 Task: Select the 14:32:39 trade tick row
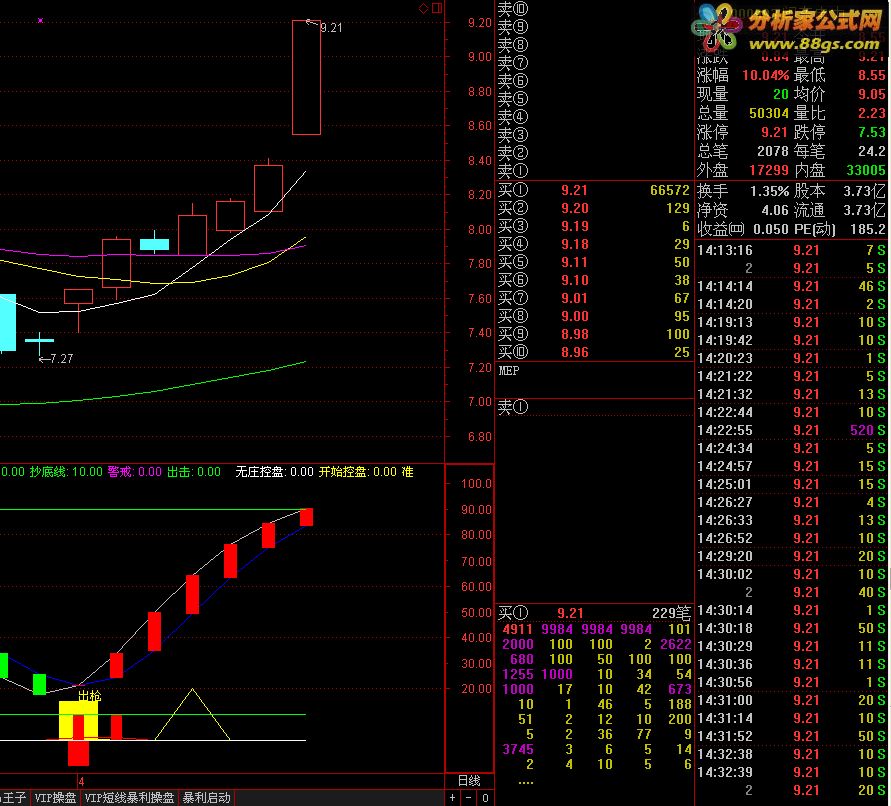click(x=791, y=772)
